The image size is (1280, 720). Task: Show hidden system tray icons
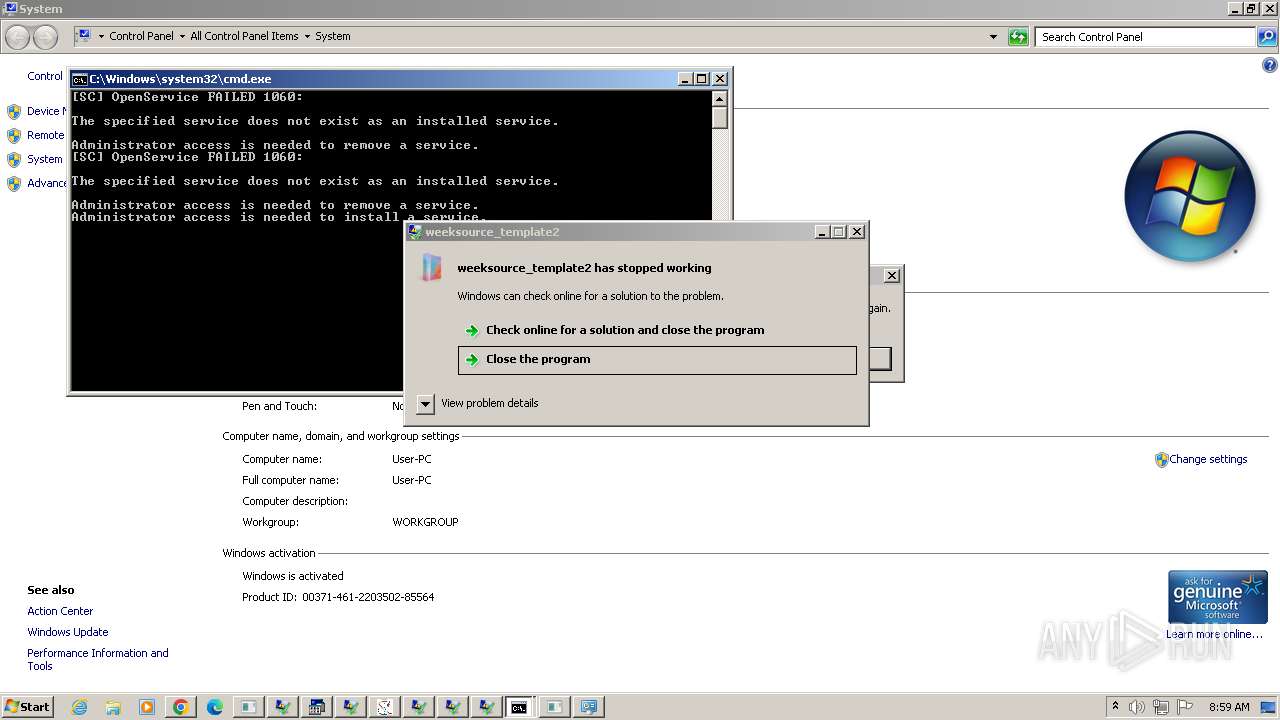1115,707
